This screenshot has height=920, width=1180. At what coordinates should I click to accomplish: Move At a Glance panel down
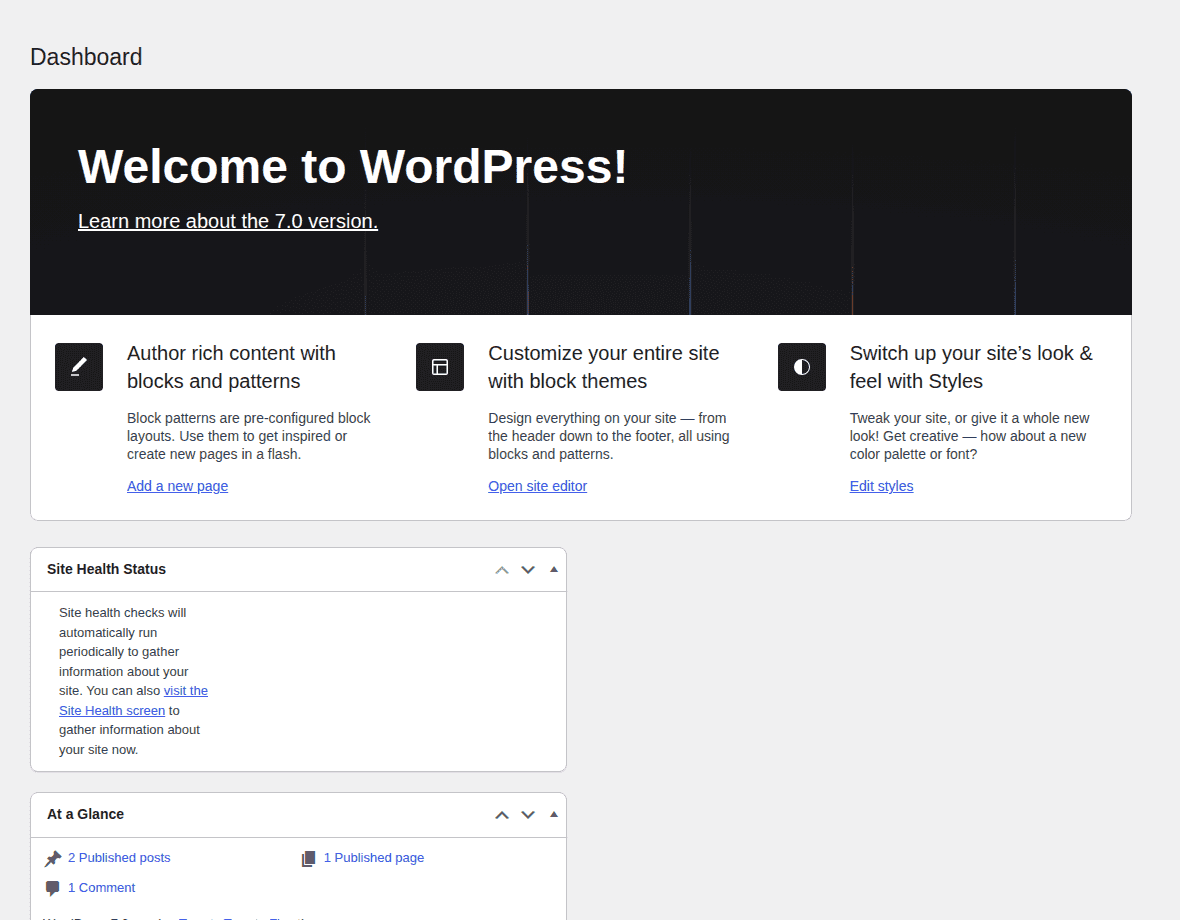click(528, 815)
